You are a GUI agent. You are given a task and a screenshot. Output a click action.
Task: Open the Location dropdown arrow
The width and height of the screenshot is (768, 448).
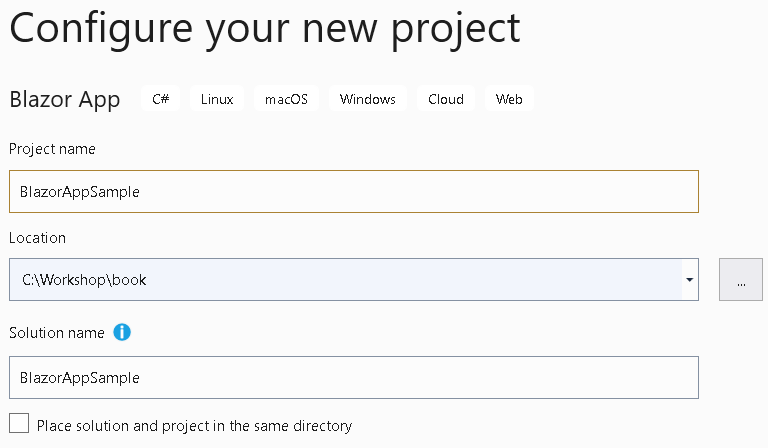click(x=690, y=280)
